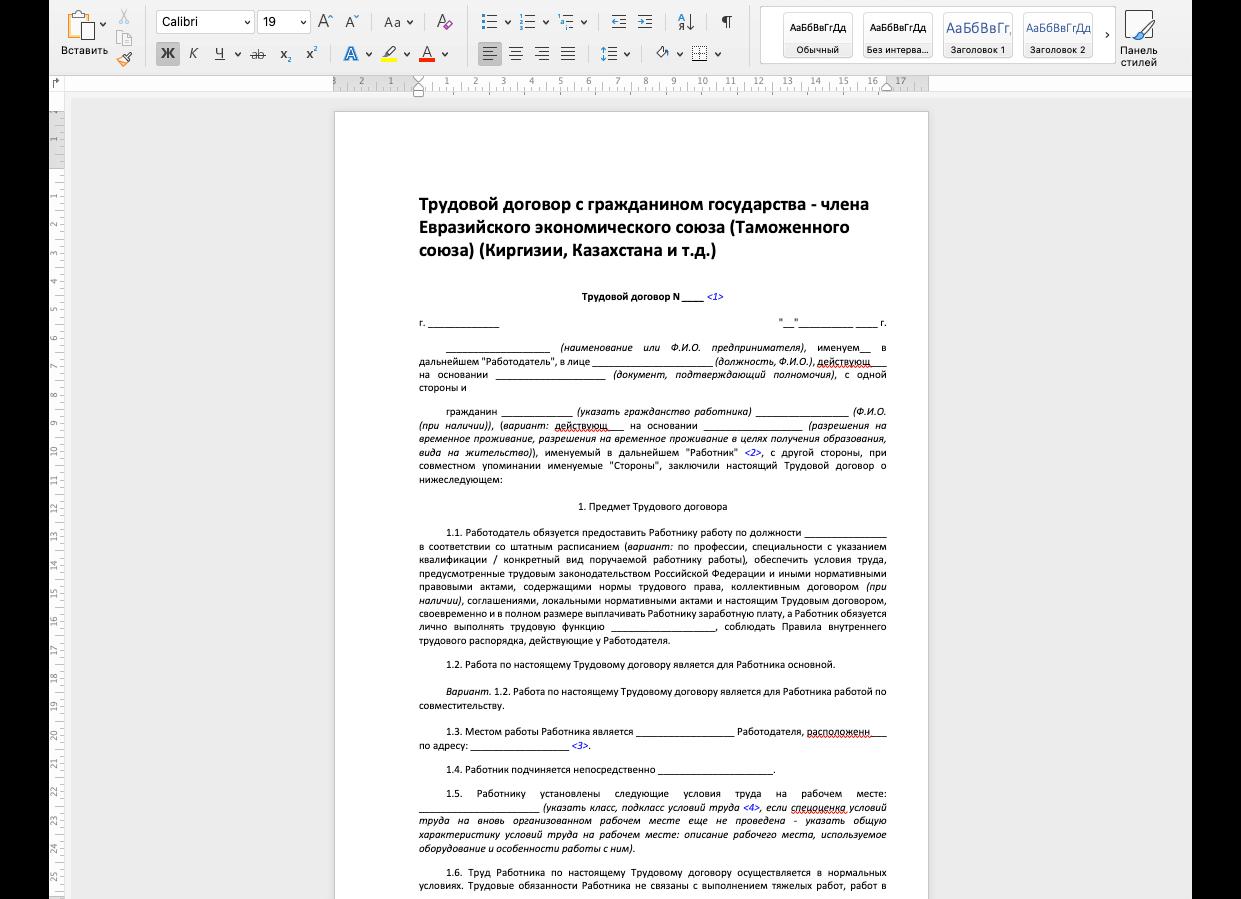Click the <4> footnote reference link

751,808
